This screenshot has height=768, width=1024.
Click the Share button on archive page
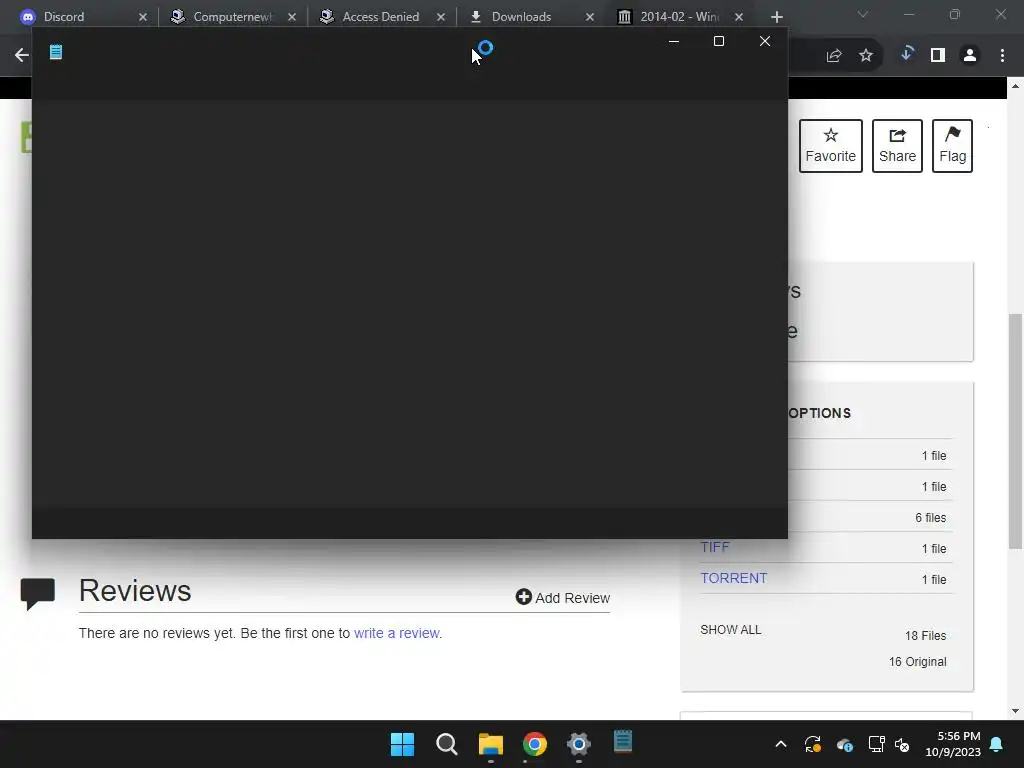point(897,146)
